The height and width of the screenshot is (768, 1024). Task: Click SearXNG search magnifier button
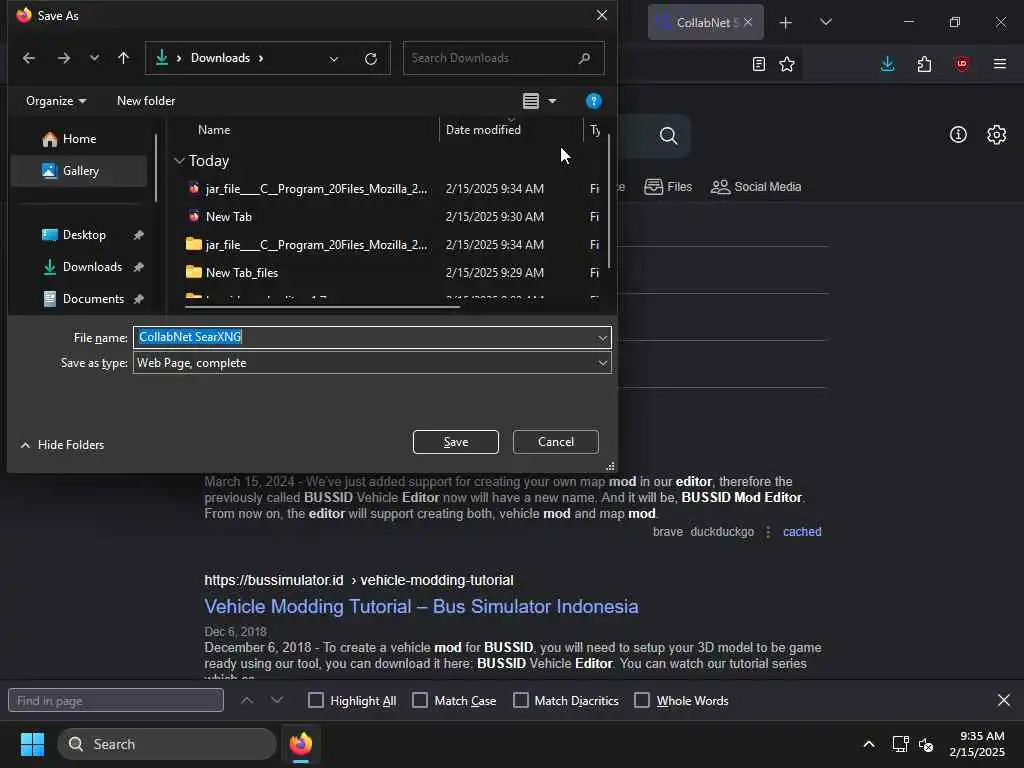(668, 136)
